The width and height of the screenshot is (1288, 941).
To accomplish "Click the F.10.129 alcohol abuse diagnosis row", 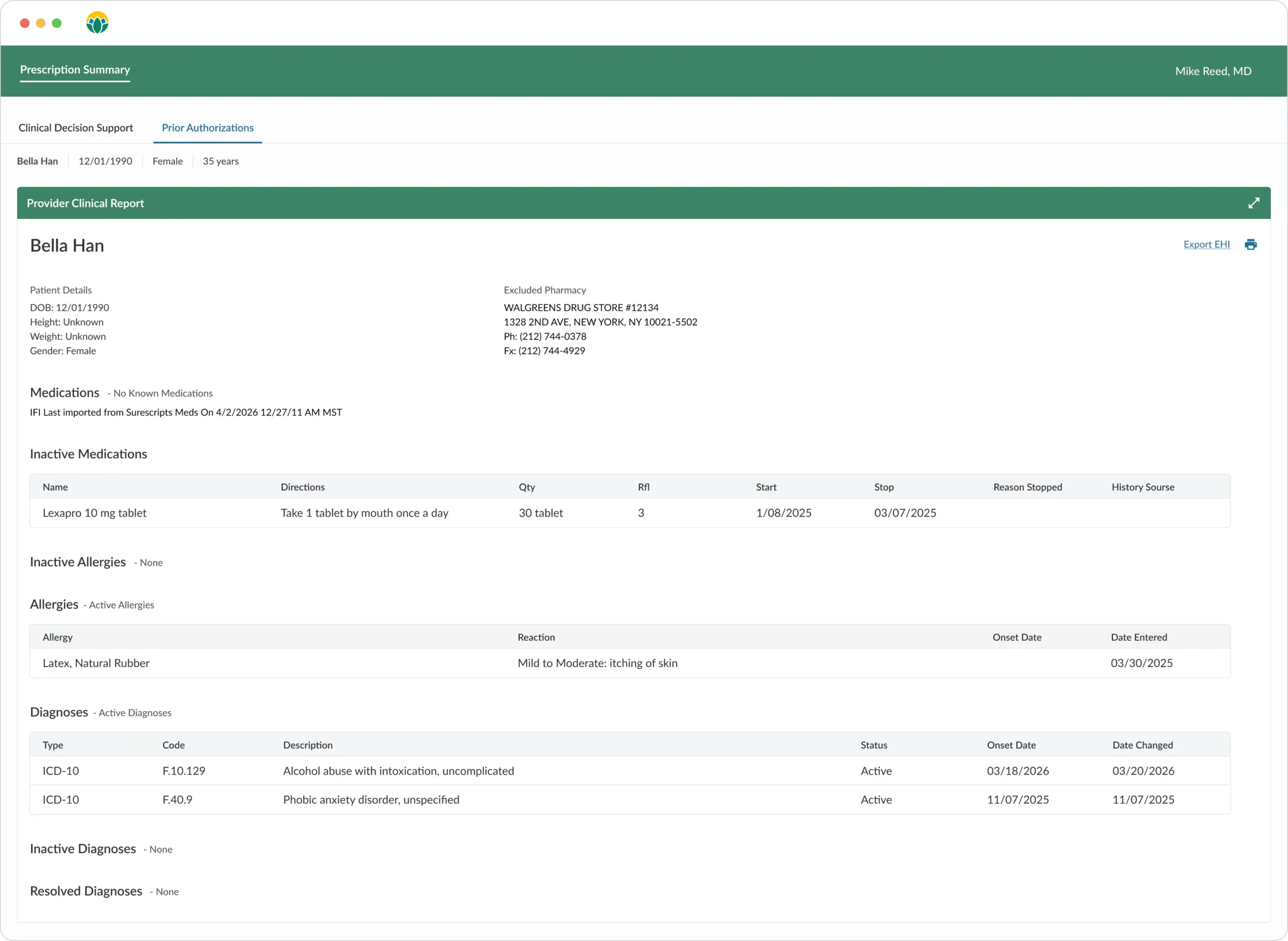I will point(399,771).
